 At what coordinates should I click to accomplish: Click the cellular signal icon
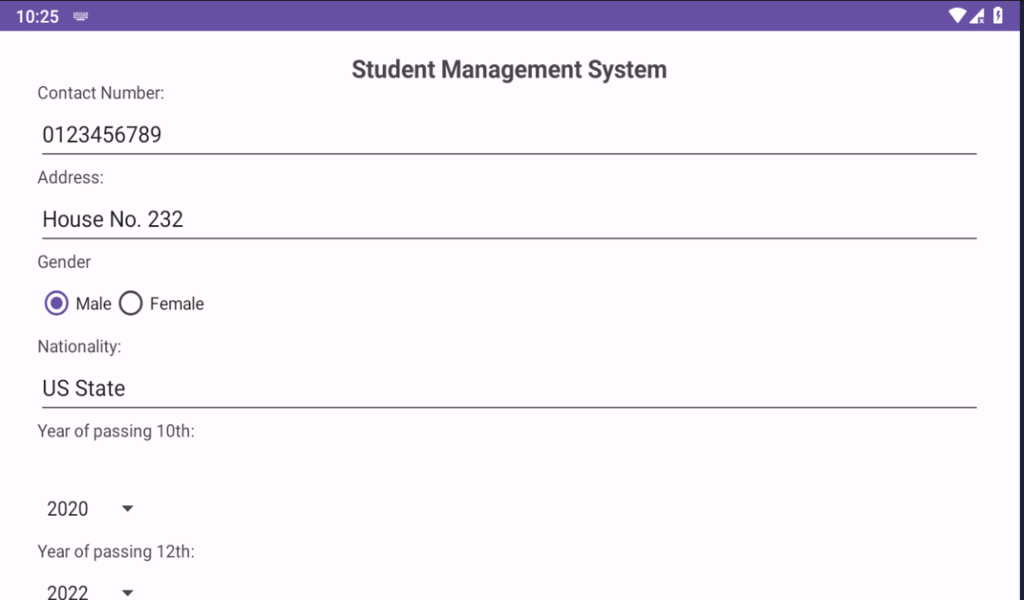click(x=975, y=15)
